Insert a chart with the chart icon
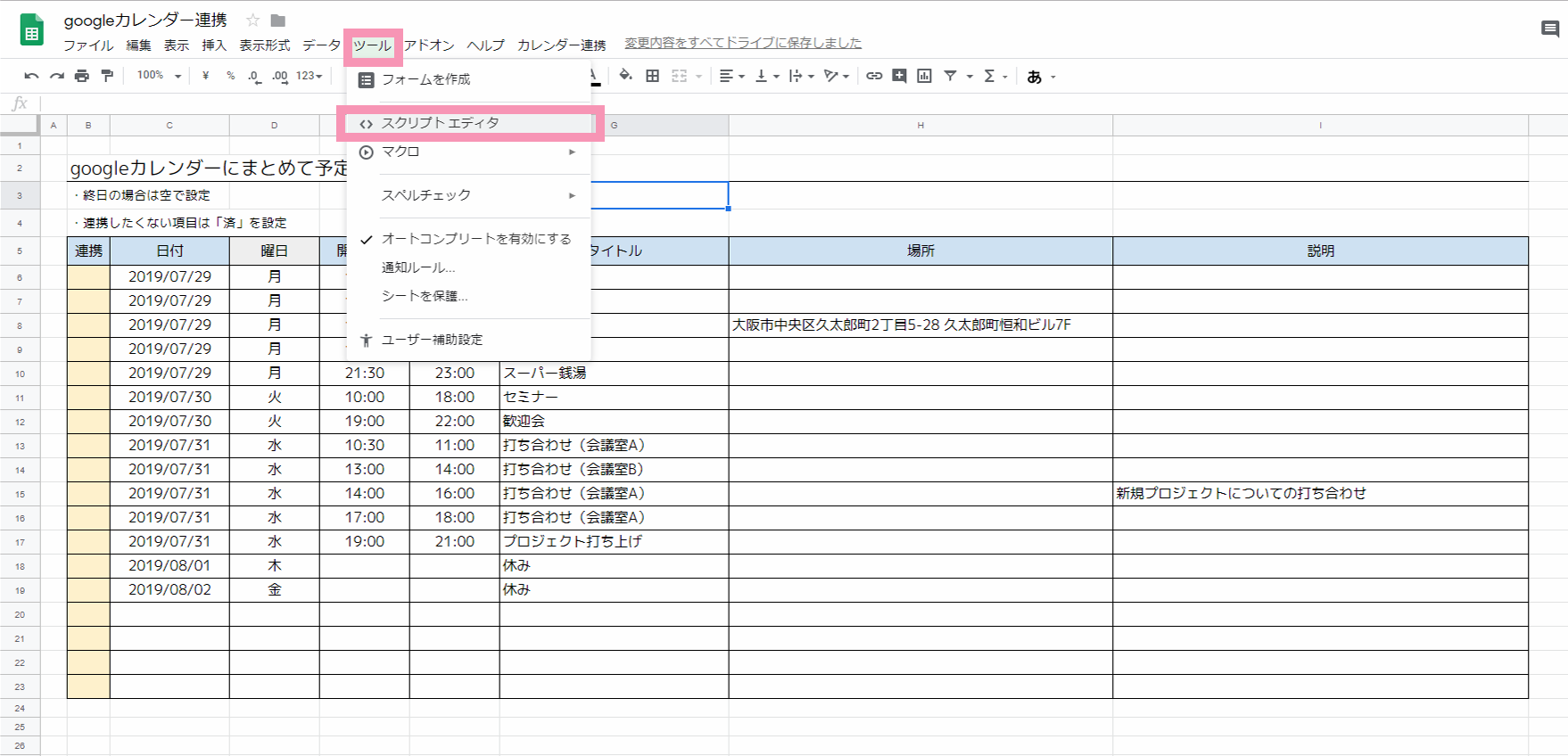 coord(925,77)
